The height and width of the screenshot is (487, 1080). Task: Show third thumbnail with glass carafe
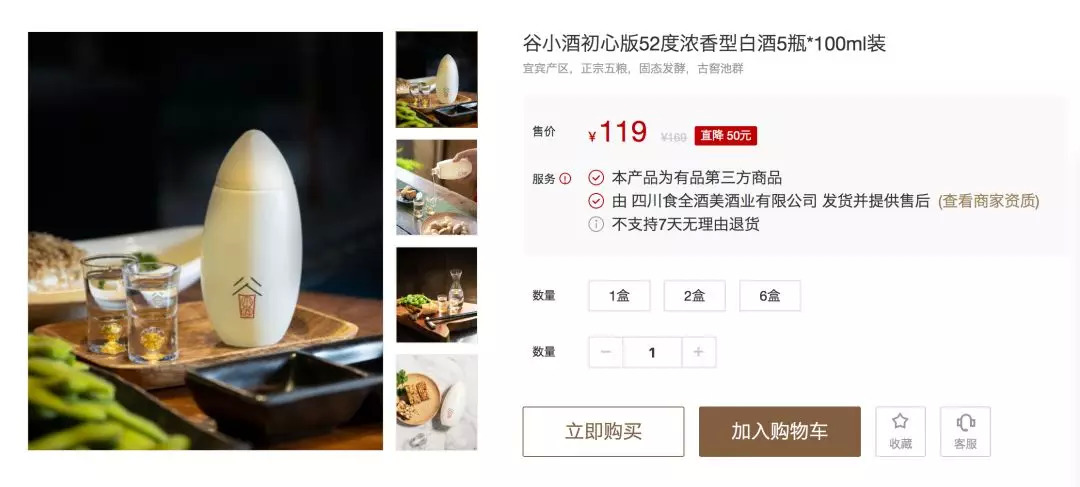437,295
